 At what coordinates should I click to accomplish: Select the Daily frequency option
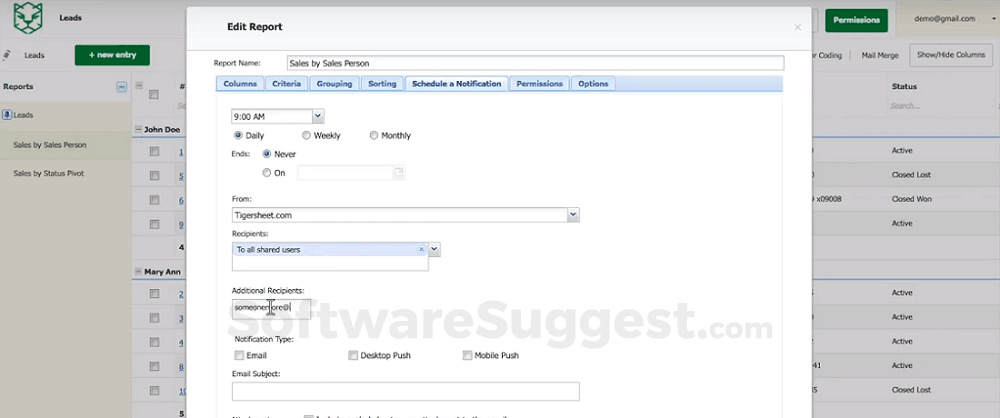239,135
